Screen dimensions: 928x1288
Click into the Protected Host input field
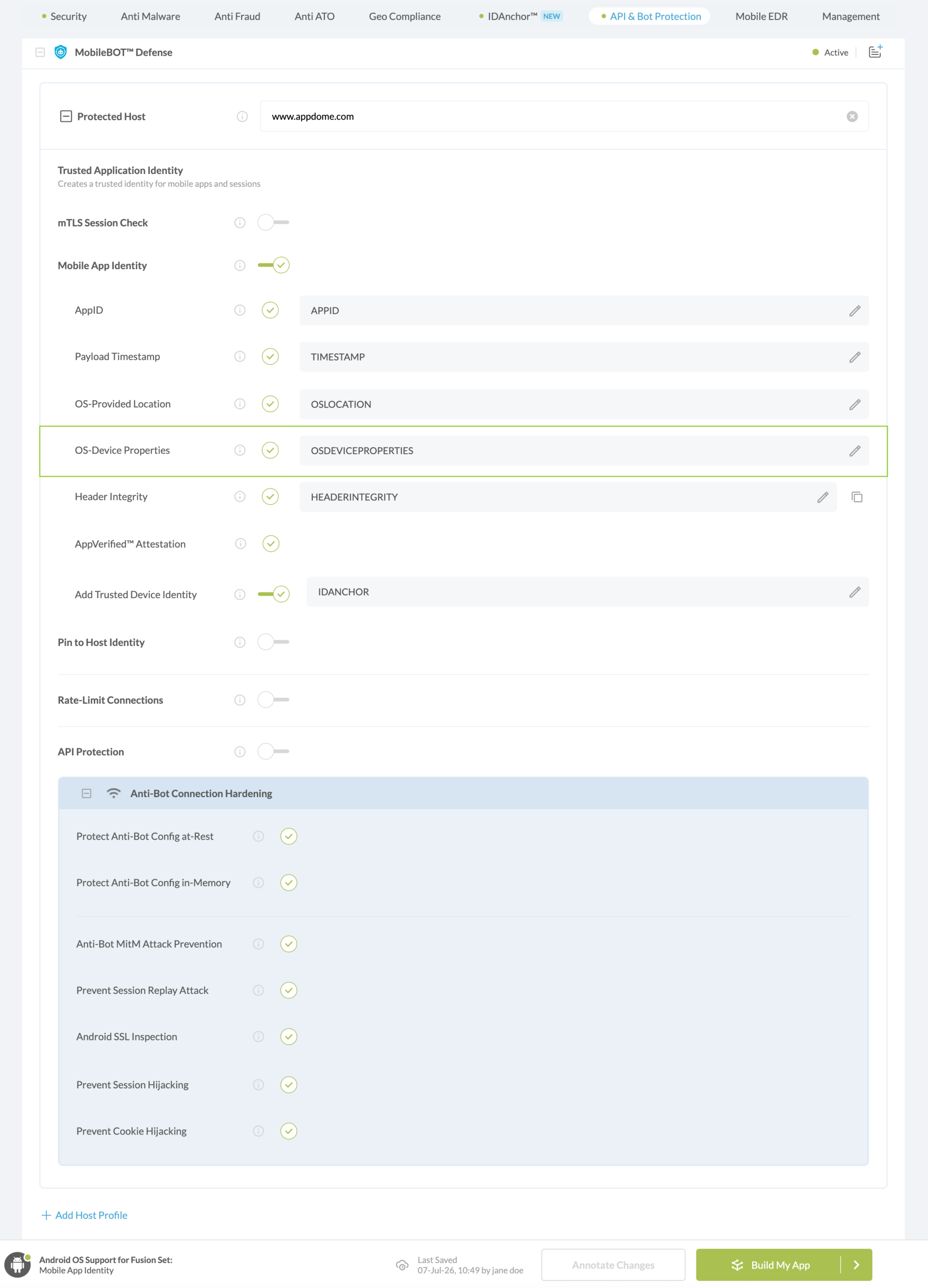tap(564, 116)
